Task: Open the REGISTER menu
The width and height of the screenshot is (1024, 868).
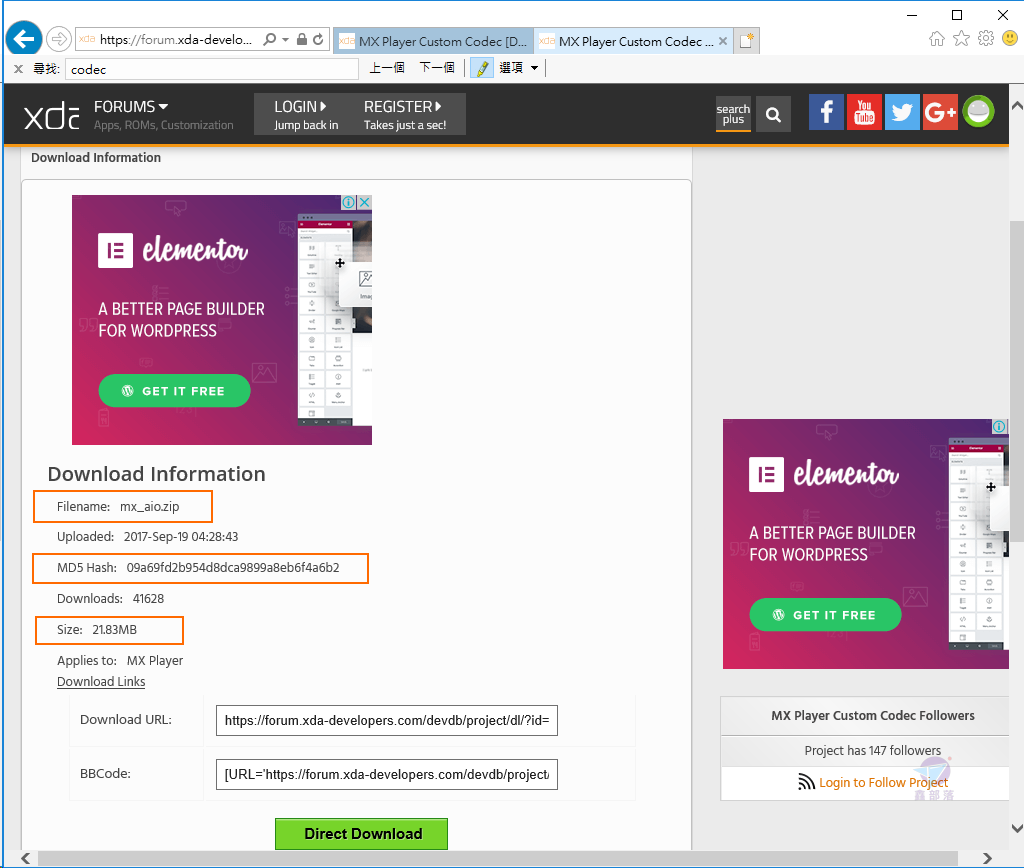Action: pyautogui.click(x=405, y=114)
